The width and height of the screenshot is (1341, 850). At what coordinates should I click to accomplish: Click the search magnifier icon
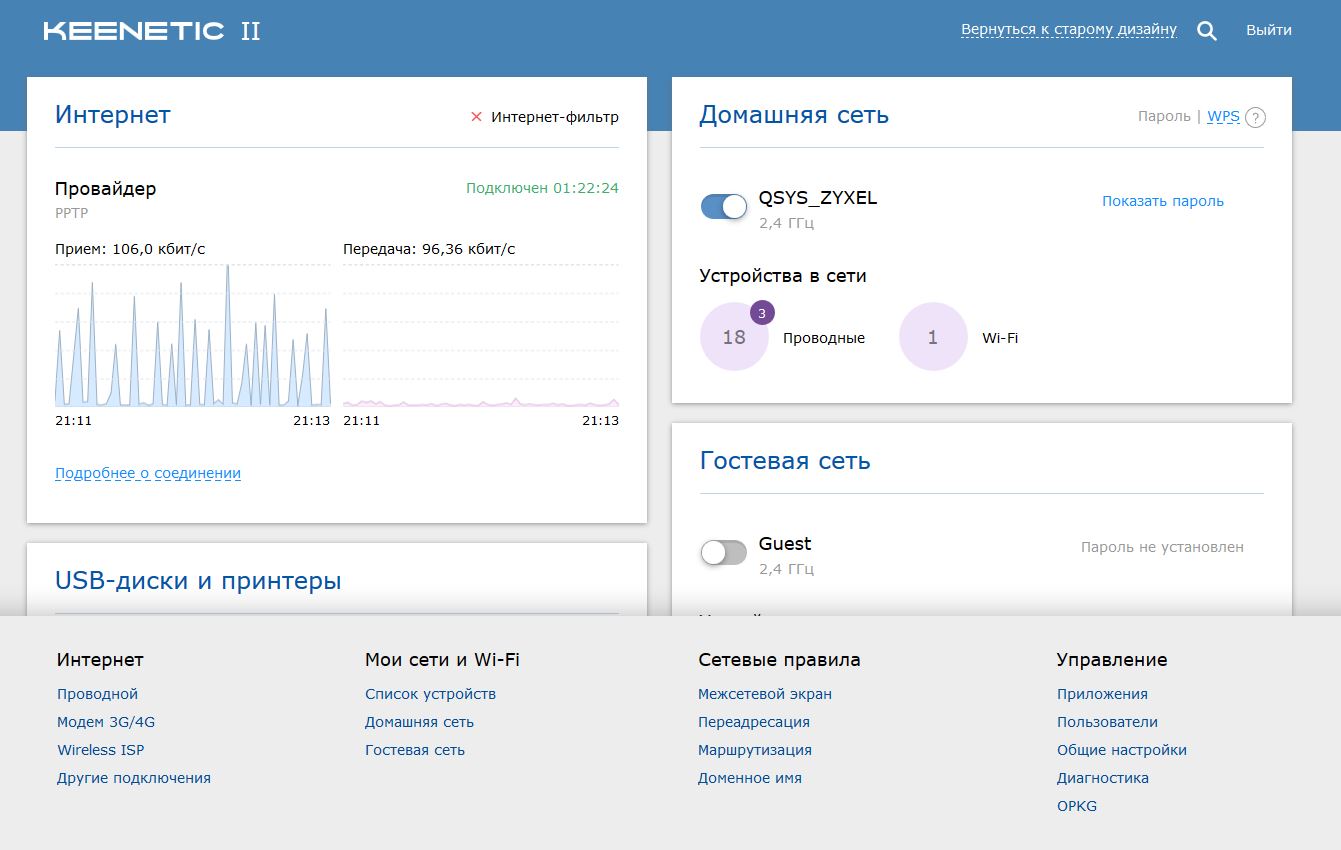click(x=1207, y=31)
